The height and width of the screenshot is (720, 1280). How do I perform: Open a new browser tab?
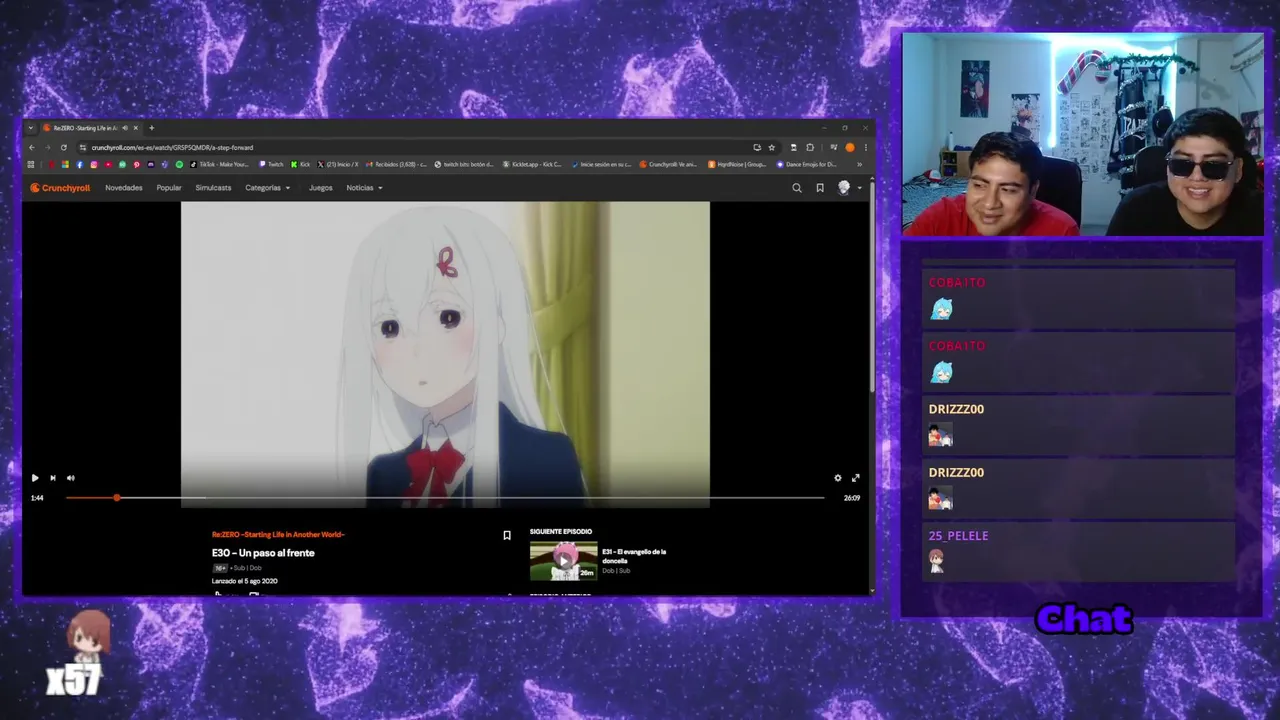click(x=152, y=128)
